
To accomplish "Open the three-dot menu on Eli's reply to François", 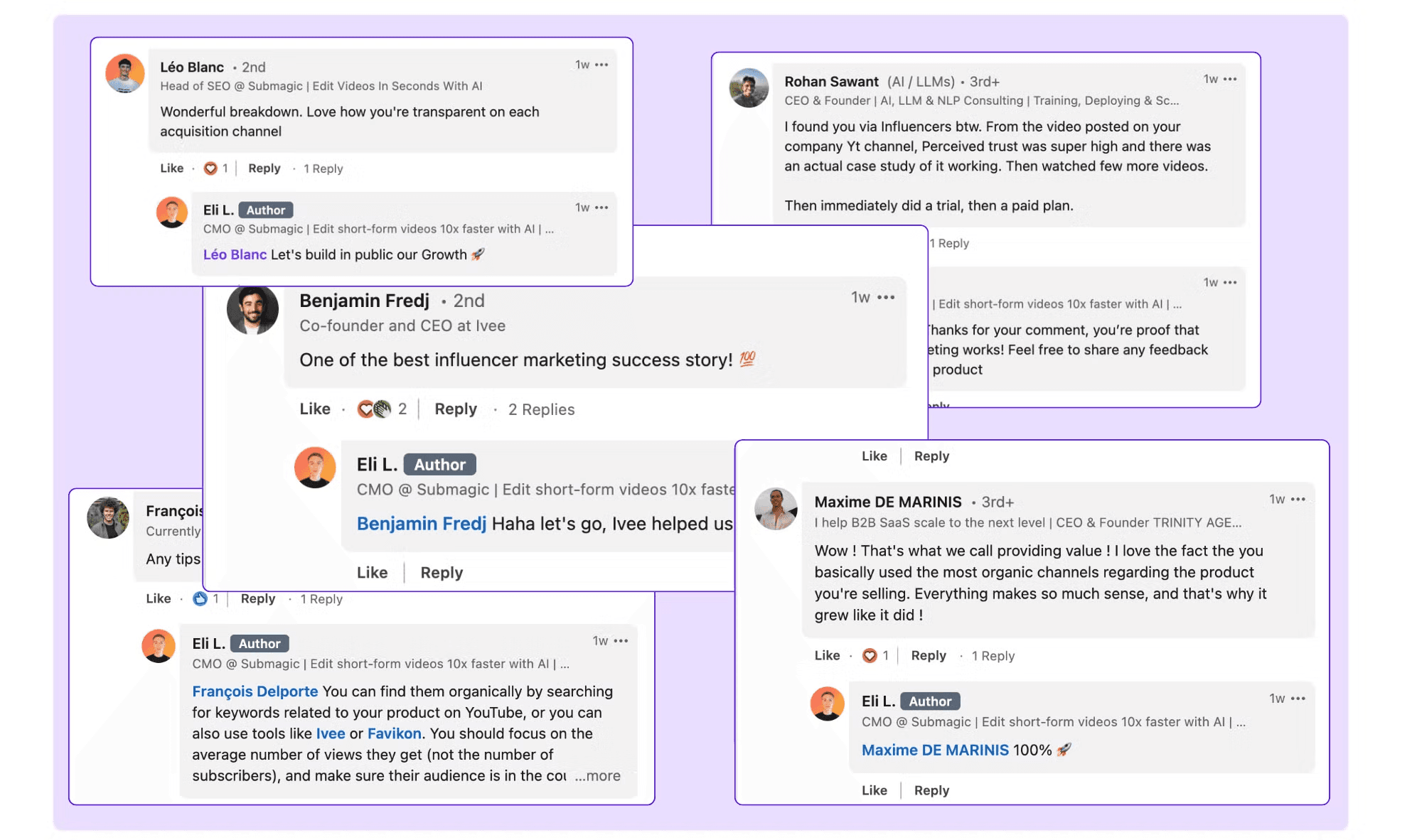I will click(x=621, y=641).
